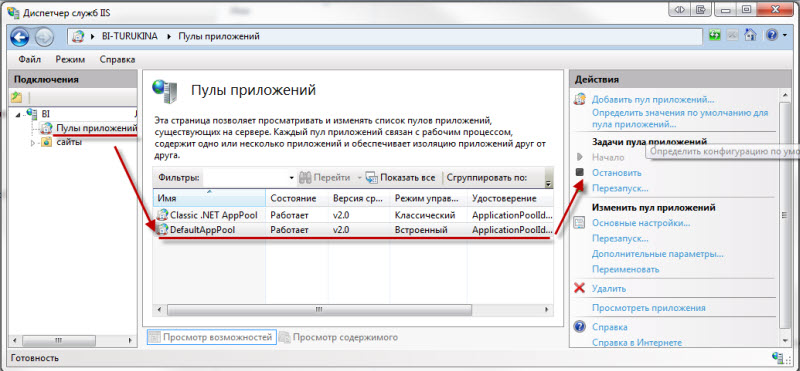Click the status bar network icon at bottom right

(x=779, y=358)
